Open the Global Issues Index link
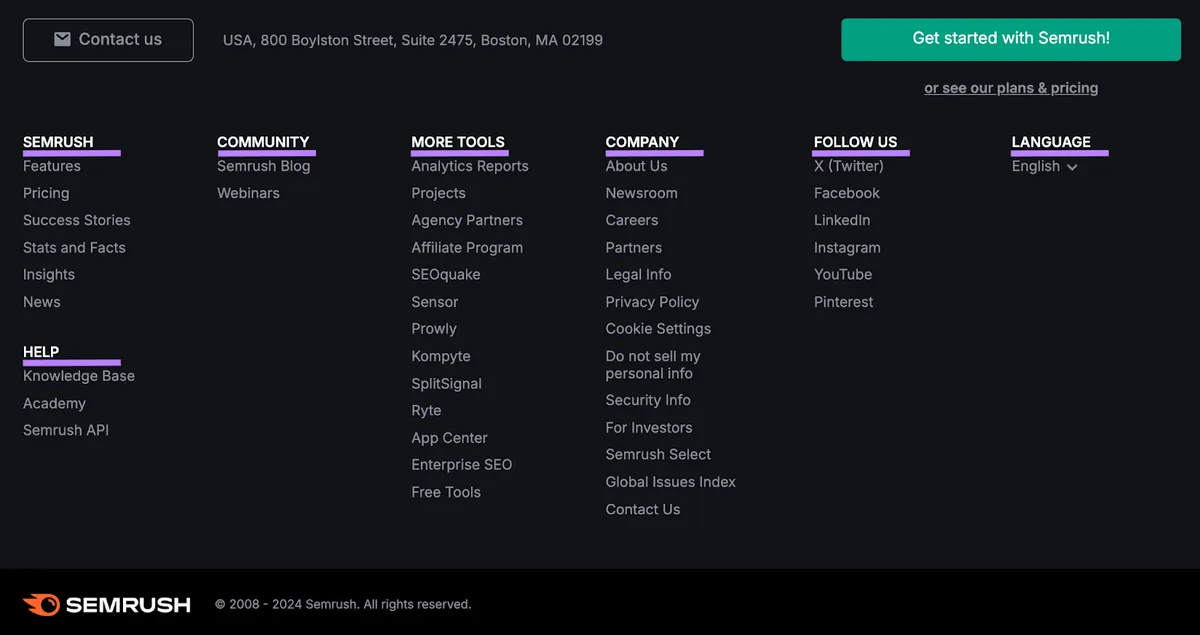 670,481
